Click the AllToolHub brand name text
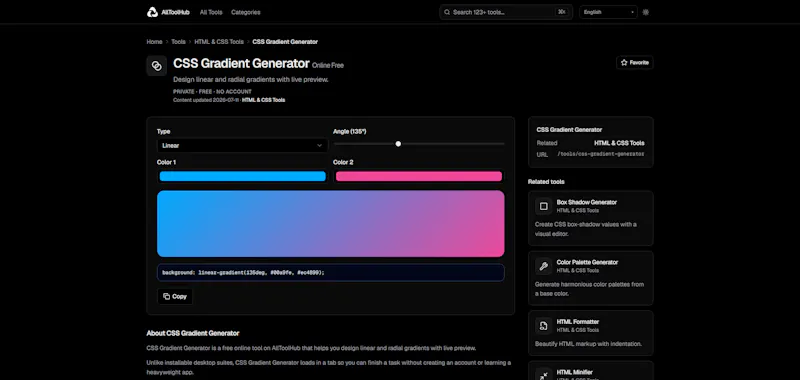800x380 pixels. 175,12
